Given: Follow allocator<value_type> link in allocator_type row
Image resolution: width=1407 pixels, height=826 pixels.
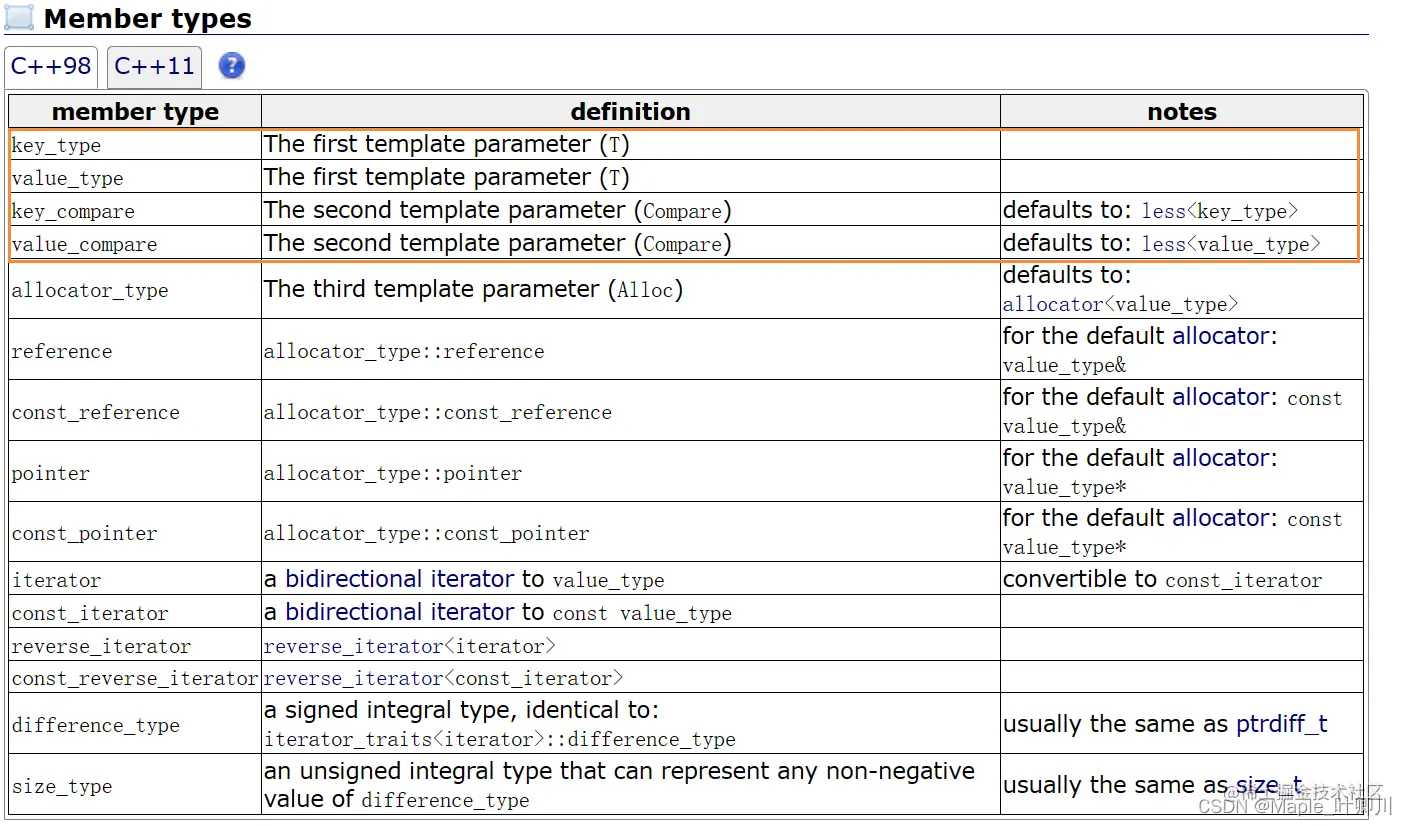Looking at the screenshot, I should (x=1052, y=304).
